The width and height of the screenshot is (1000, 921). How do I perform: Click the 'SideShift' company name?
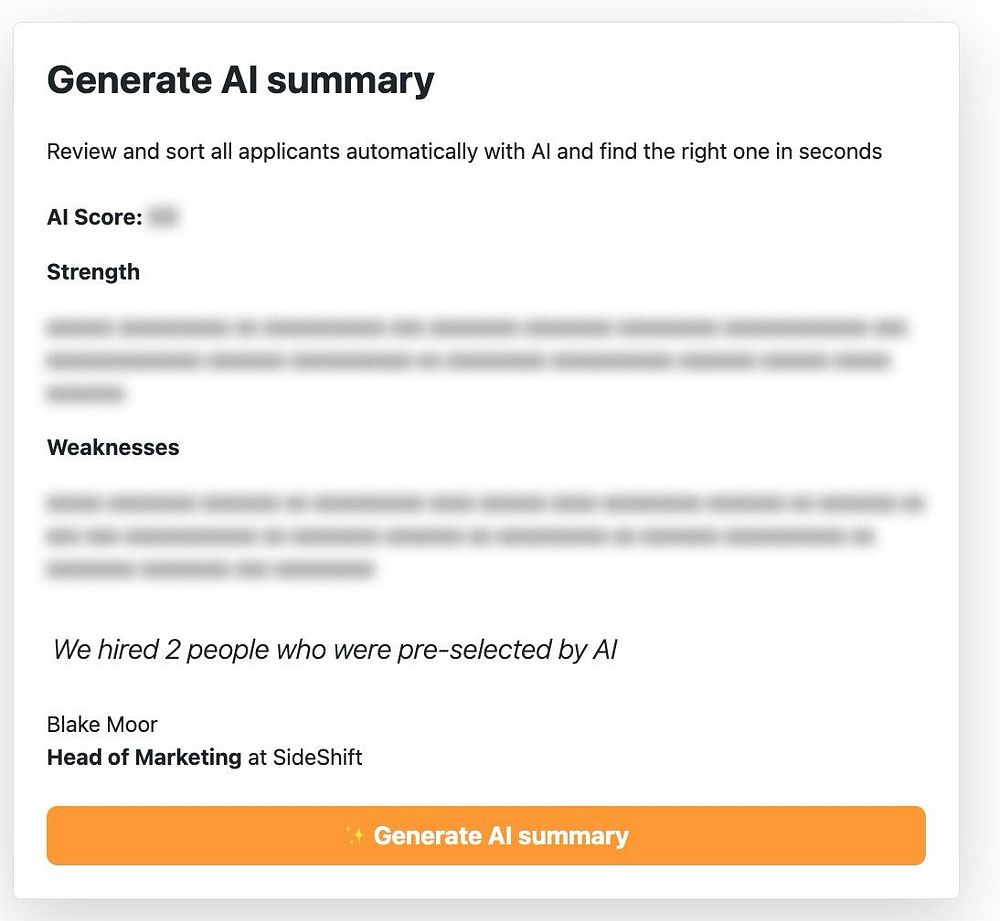318,758
